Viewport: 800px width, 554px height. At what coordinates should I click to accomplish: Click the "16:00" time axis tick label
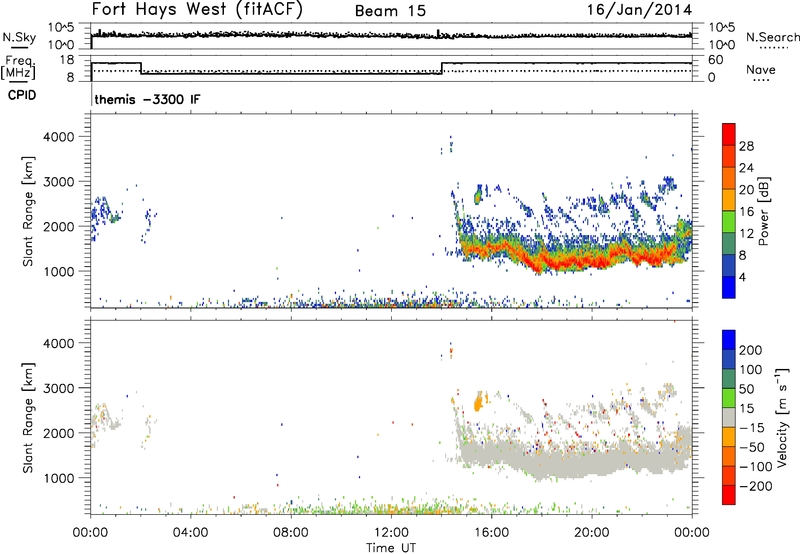tap(491, 533)
